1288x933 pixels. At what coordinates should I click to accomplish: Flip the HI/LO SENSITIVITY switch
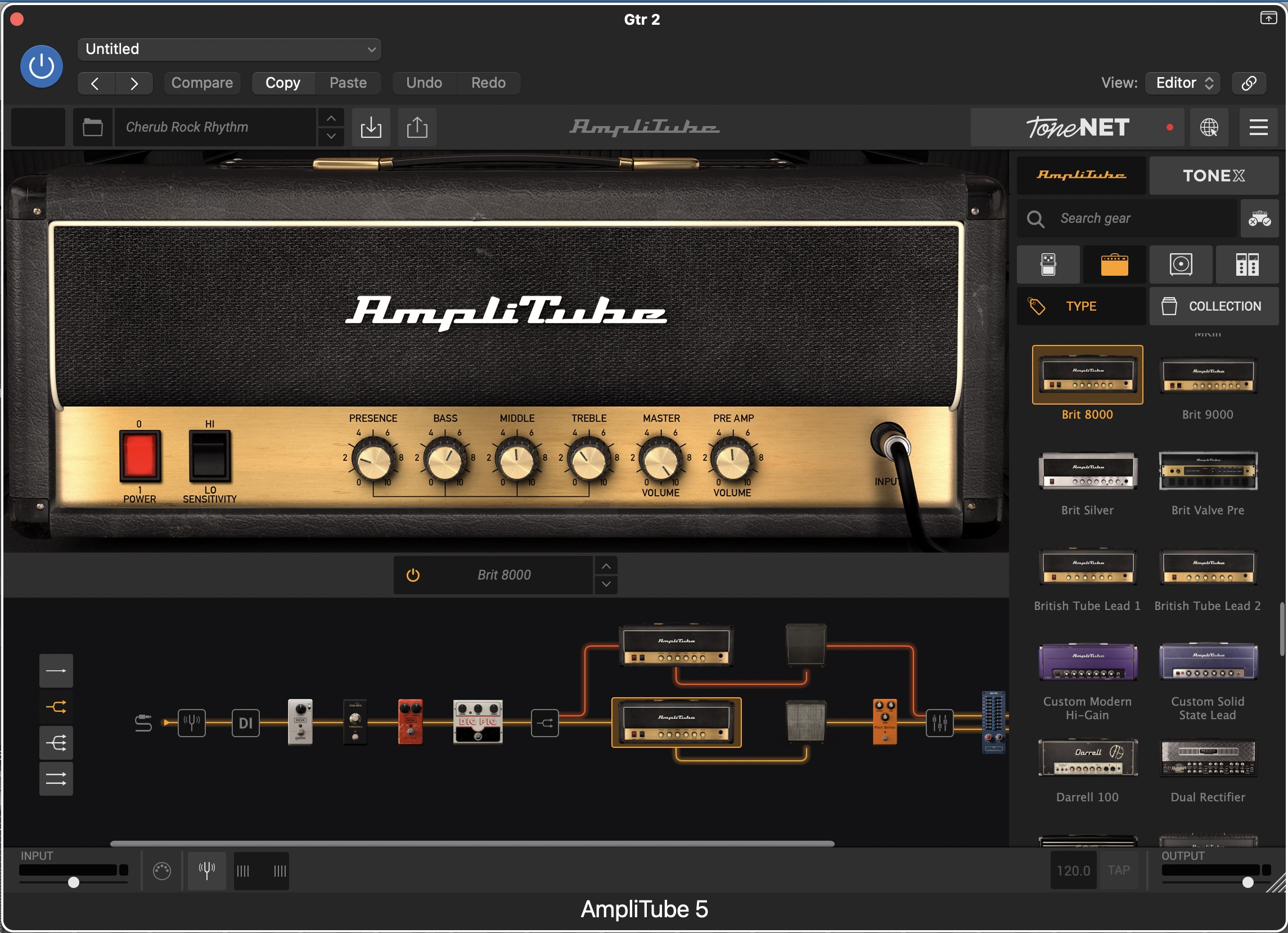[x=210, y=456]
